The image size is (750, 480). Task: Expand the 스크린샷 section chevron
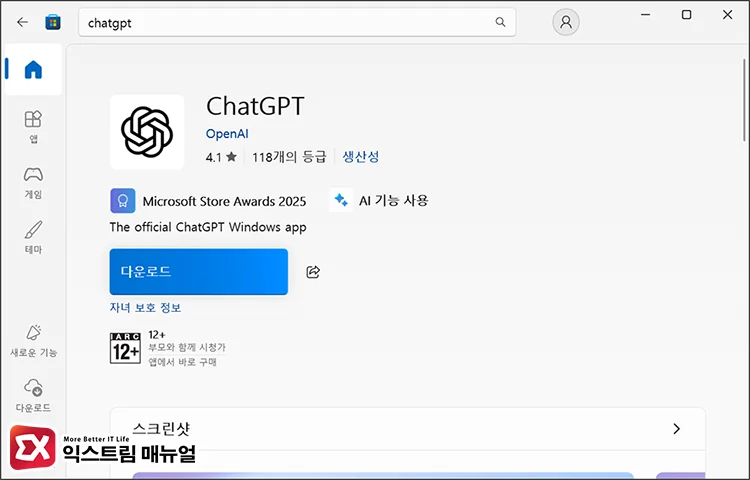click(676, 429)
